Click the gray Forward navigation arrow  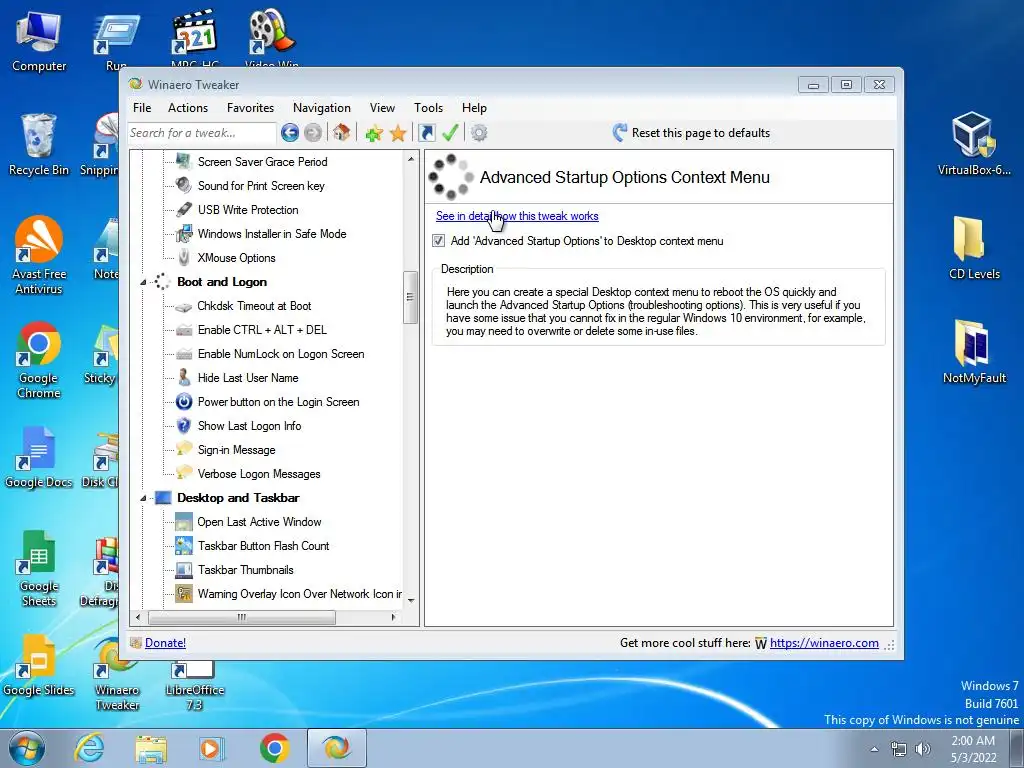tap(313, 133)
